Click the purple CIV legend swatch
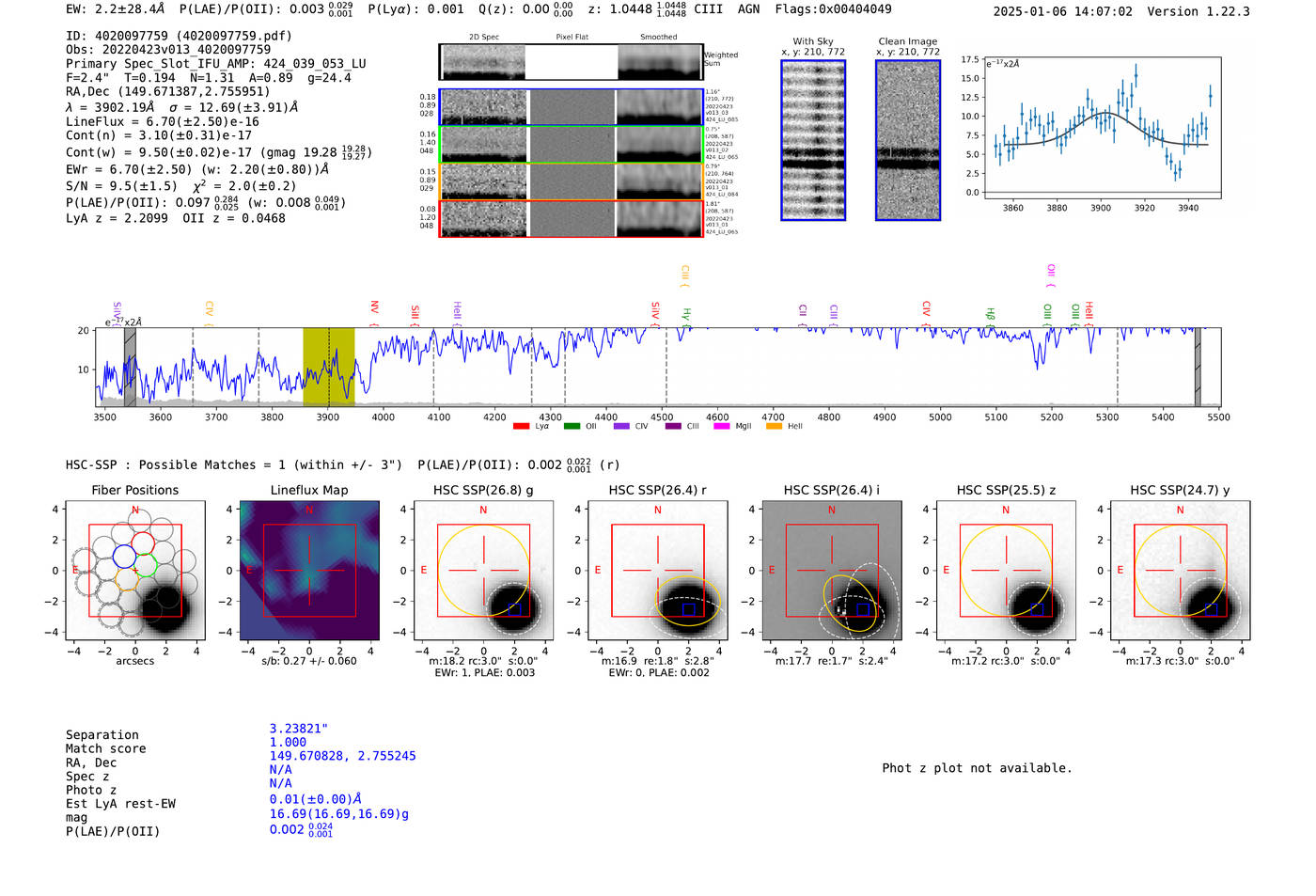The image size is (1316, 896). (620, 426)
